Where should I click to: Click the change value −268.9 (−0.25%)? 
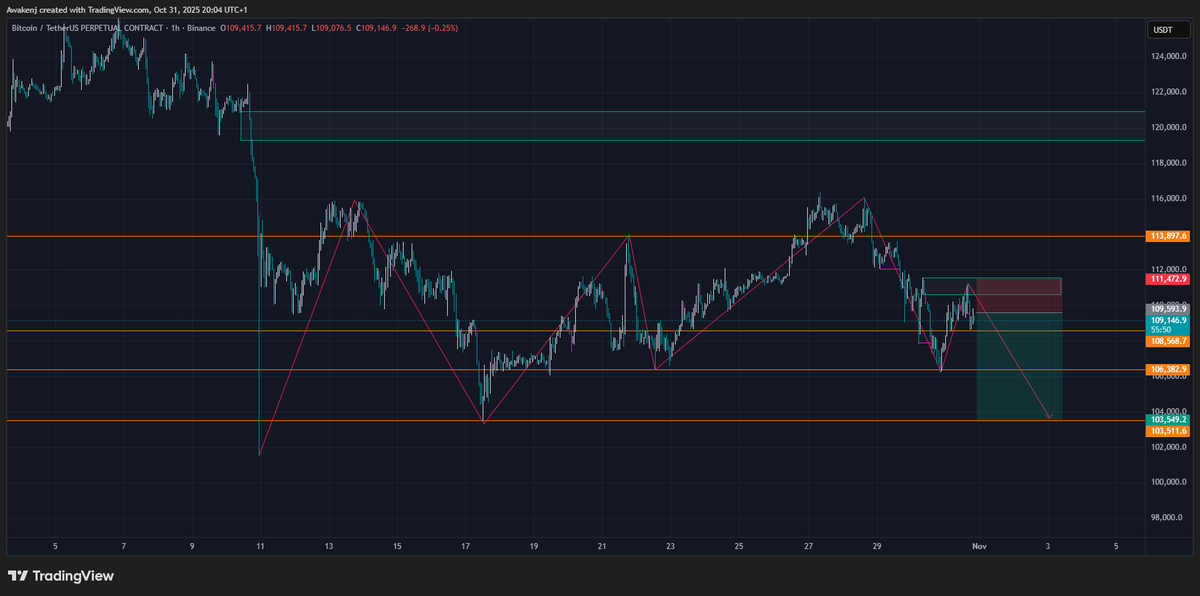(x=430, y=28)
